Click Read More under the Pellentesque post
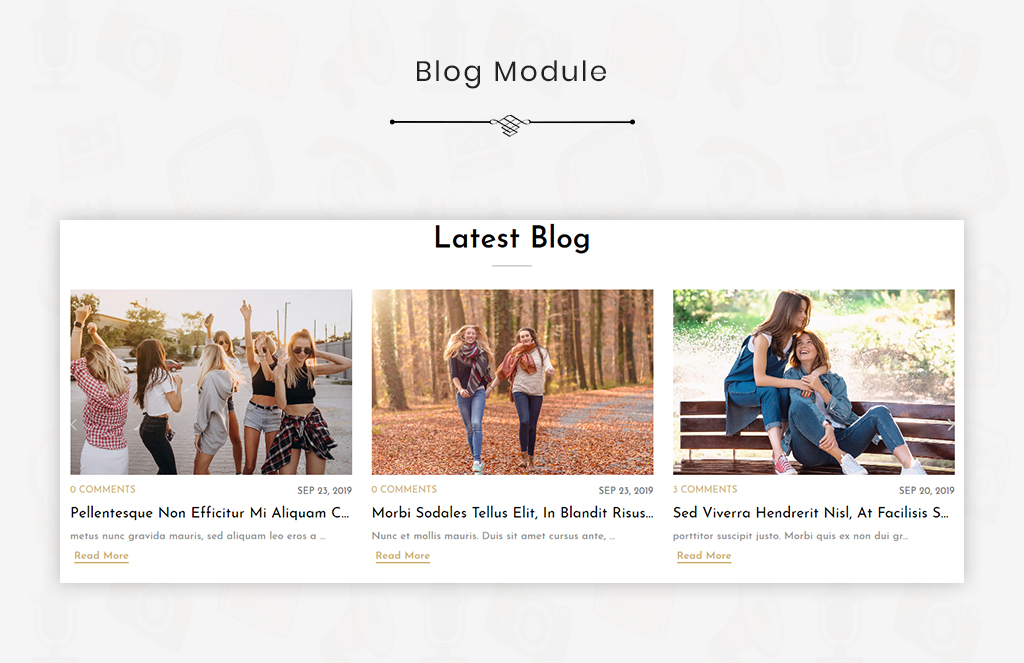 point(101,556)
